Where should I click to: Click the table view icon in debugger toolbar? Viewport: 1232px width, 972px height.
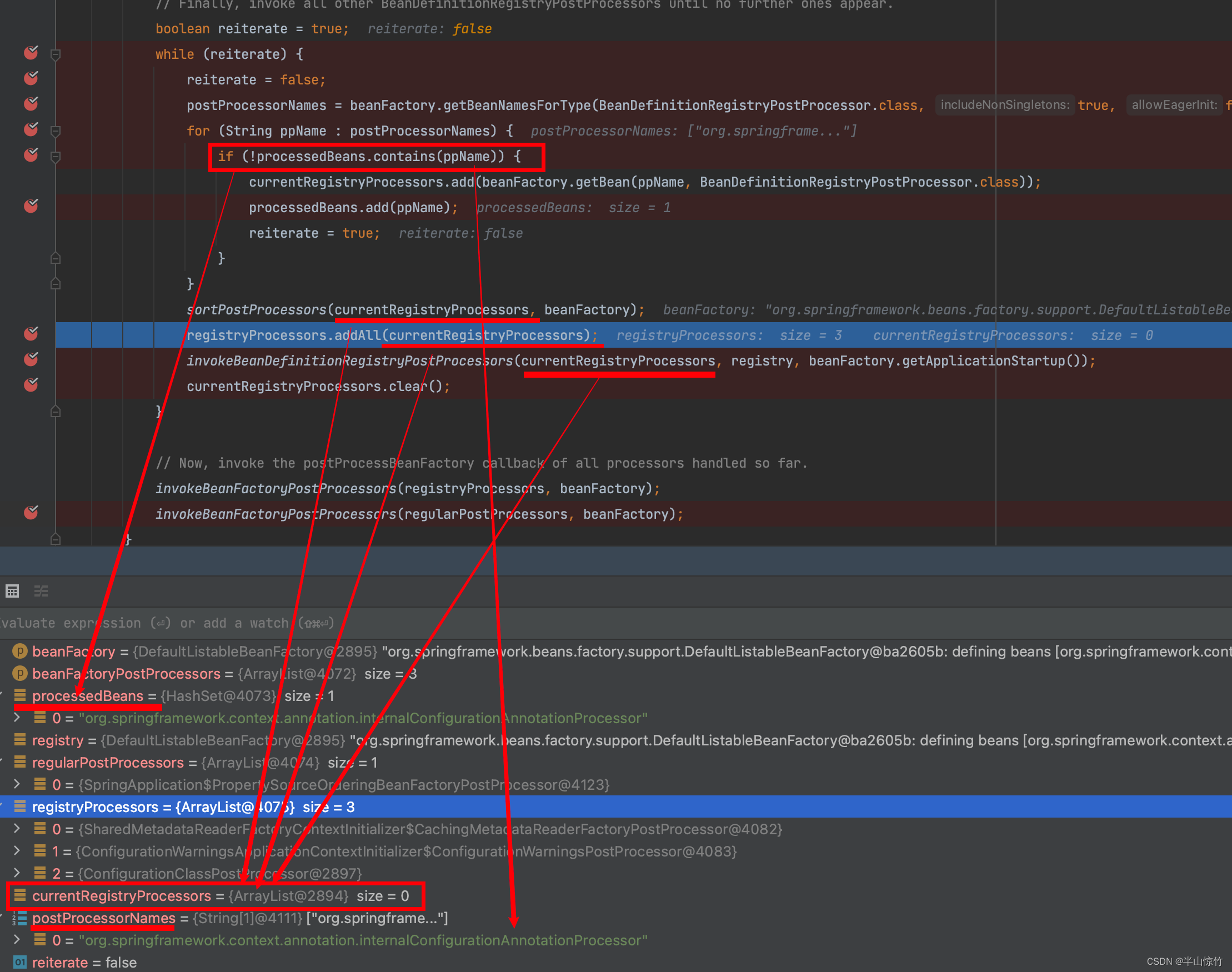(x=13, y=592)
